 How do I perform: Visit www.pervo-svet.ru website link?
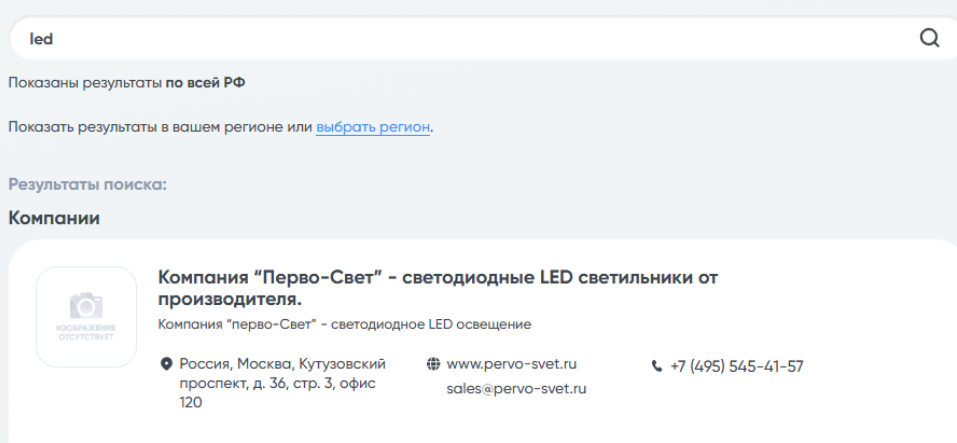pos(511,364)
